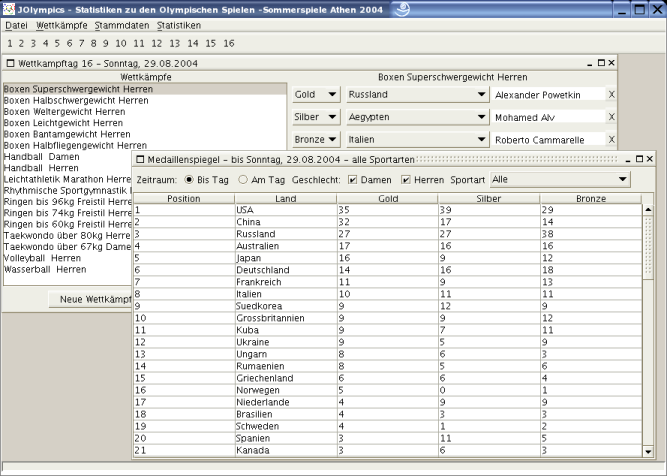Select Handball Herren in list
The image size is (667, 476).
[68, 168]
